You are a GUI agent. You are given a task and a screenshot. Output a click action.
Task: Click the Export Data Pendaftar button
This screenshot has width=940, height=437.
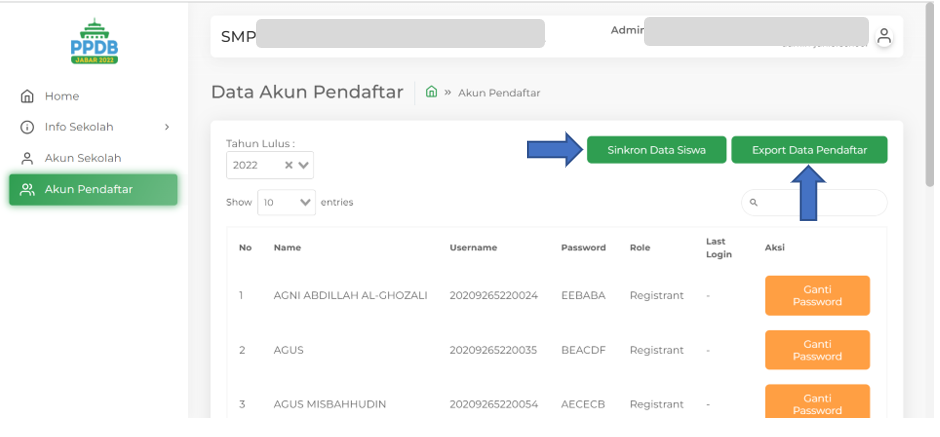pos(808,150)
